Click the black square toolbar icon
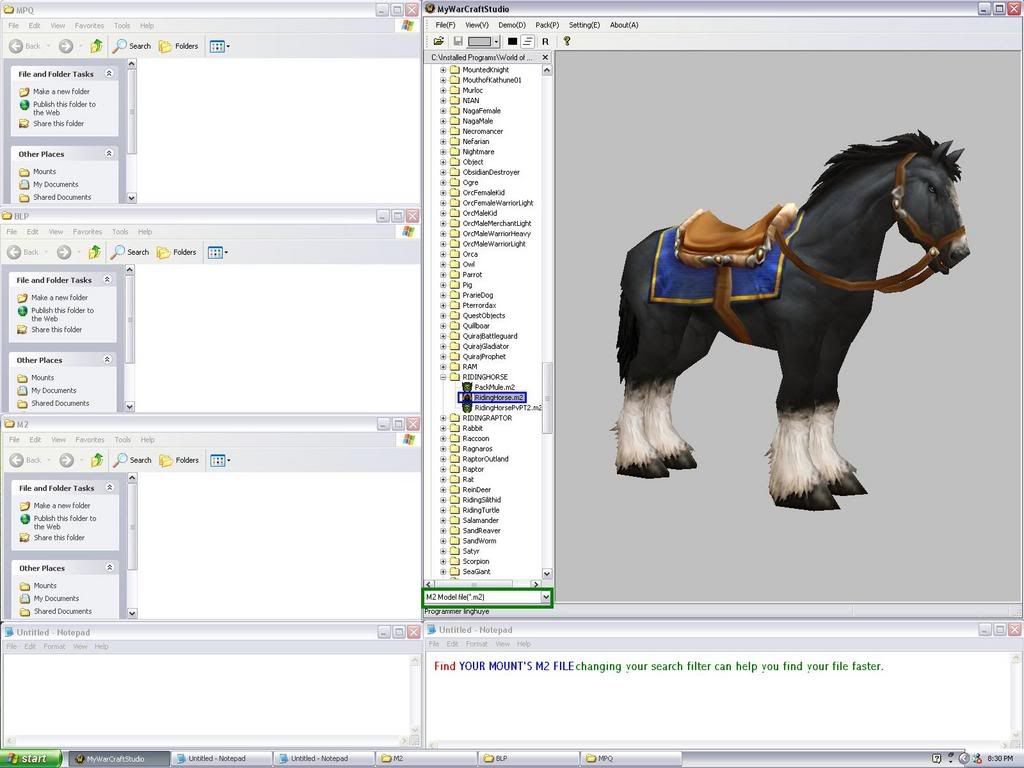The height and width of the screenshot is (768, 1024). (513, 41)
